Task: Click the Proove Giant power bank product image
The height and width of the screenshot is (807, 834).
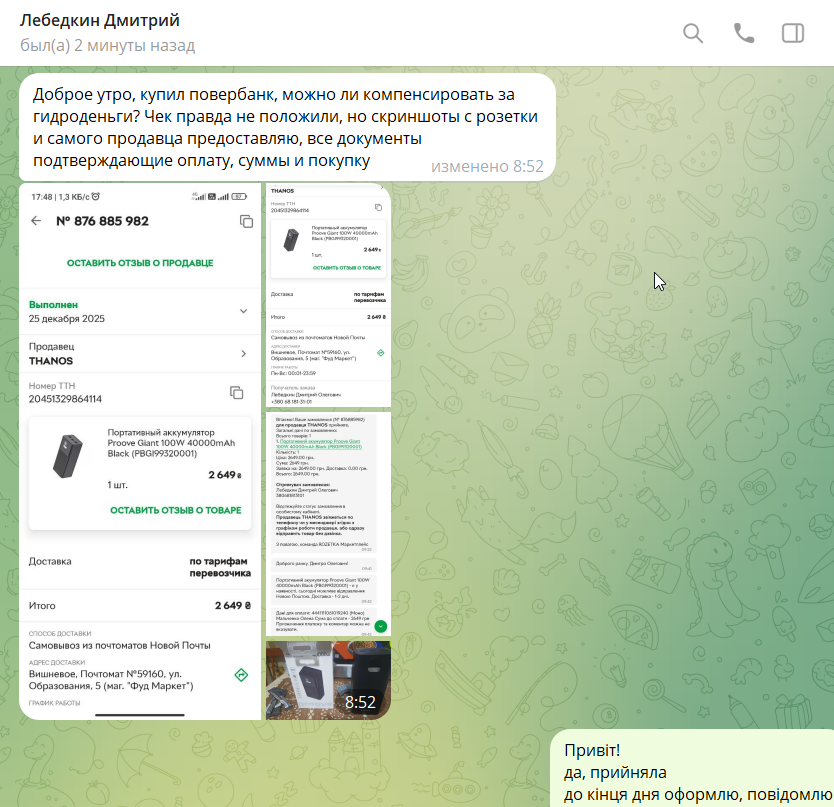Action: (x=68, y=456)
